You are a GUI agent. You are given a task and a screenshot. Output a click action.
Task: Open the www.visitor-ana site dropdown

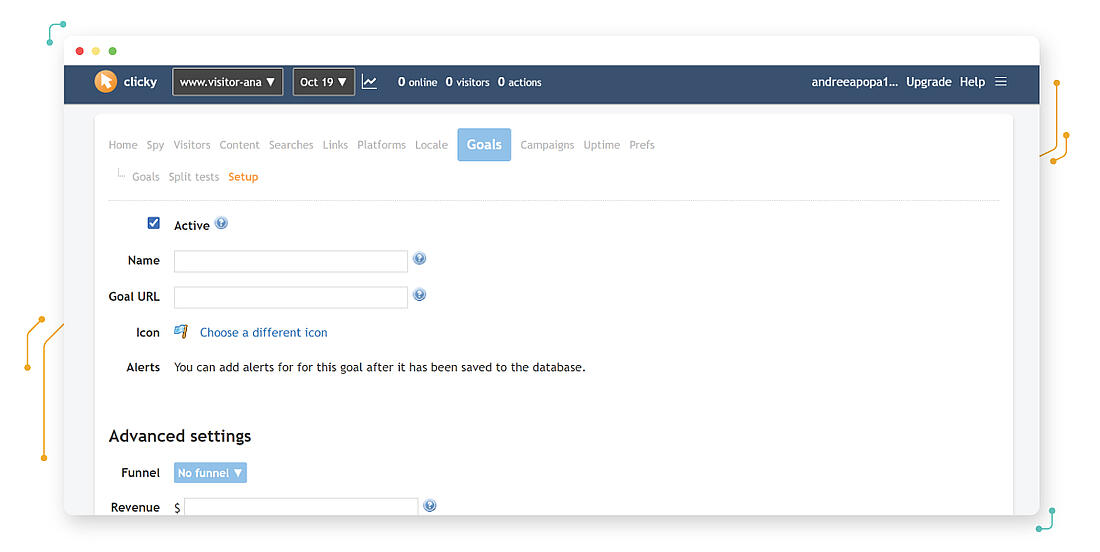pyautogui.click(x=228, y=82)
